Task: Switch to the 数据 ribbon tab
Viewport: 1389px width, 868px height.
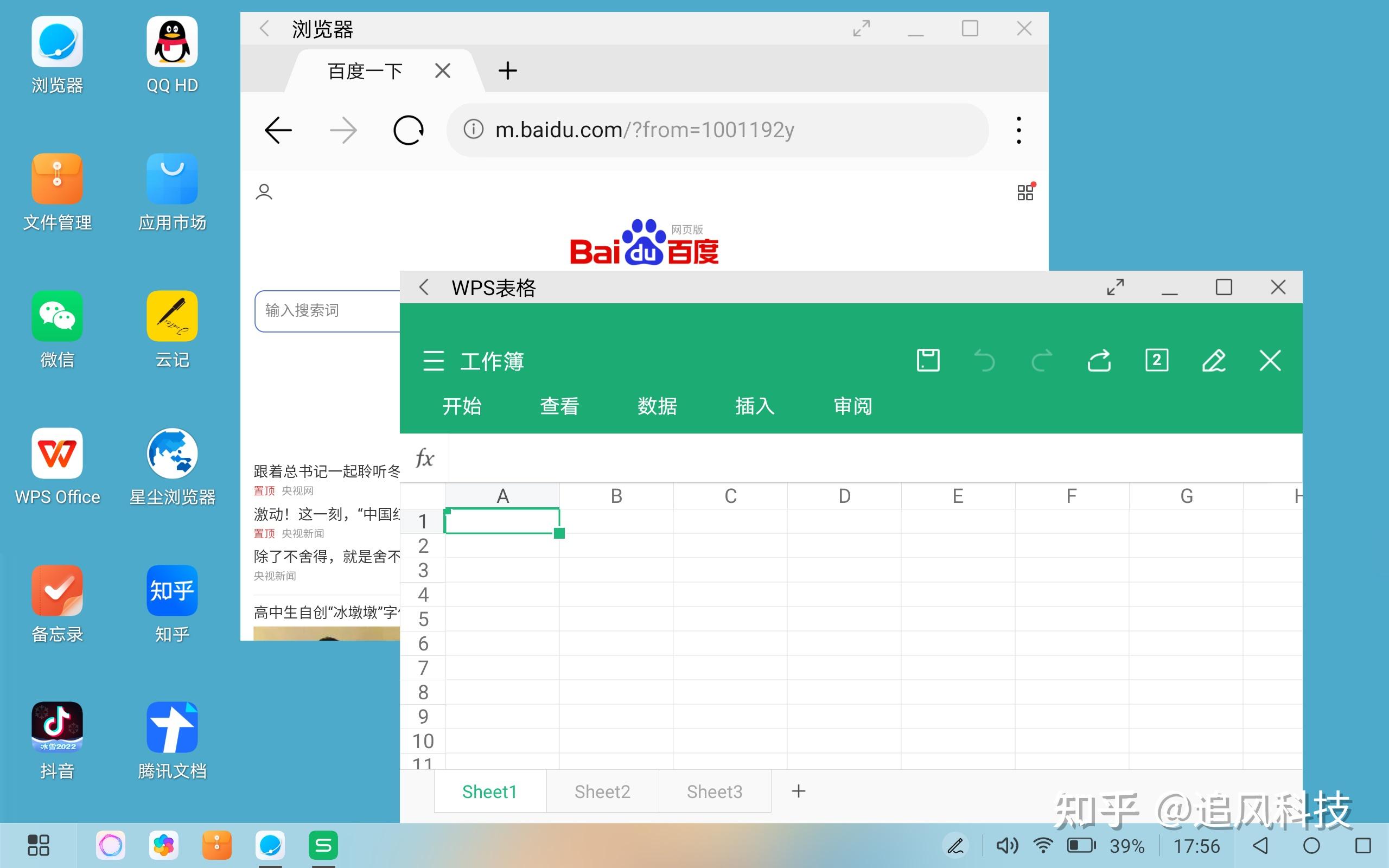Action: pyautogui.click(x=657, y=406)
